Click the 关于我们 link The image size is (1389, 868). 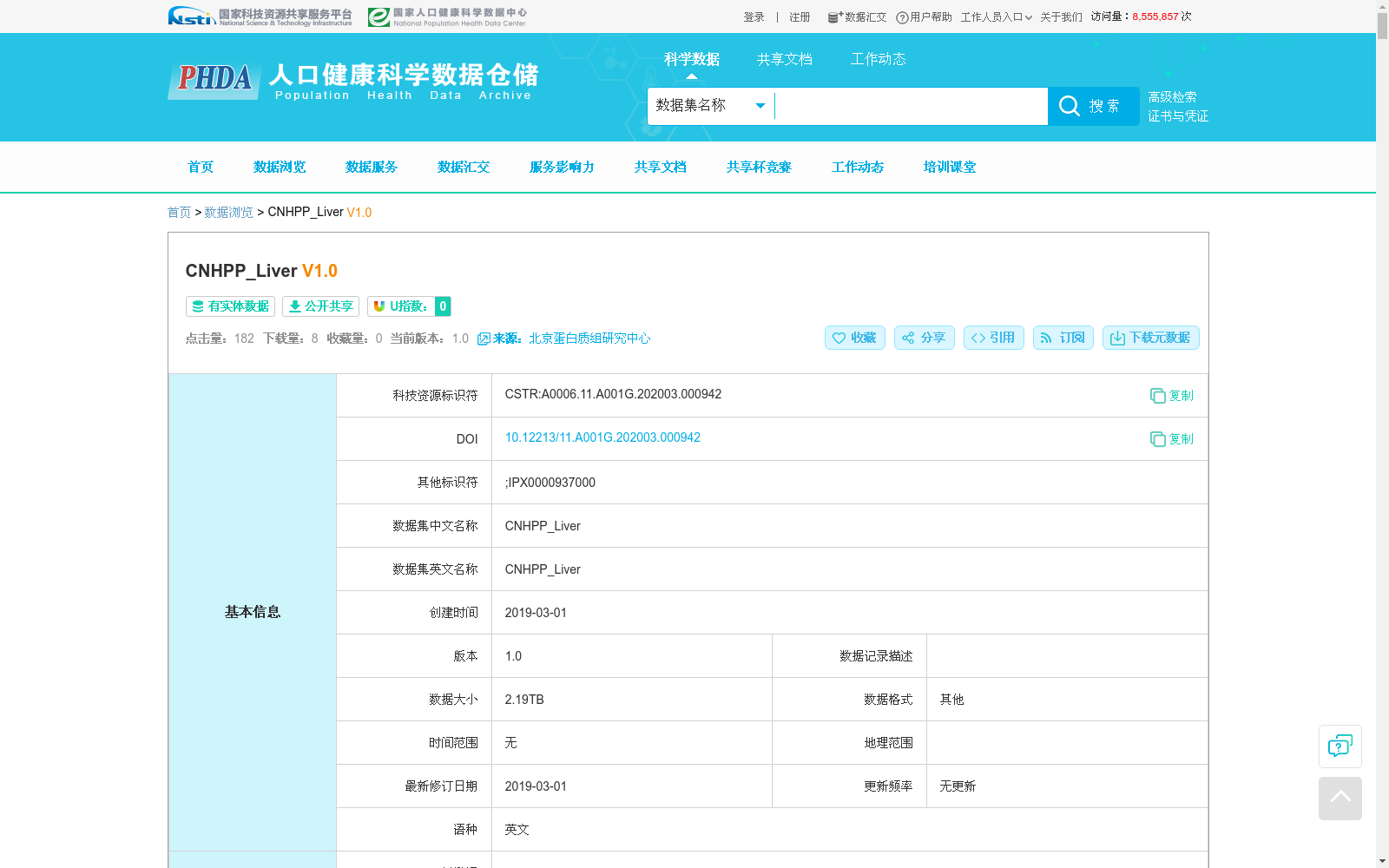pos(1061,17)
